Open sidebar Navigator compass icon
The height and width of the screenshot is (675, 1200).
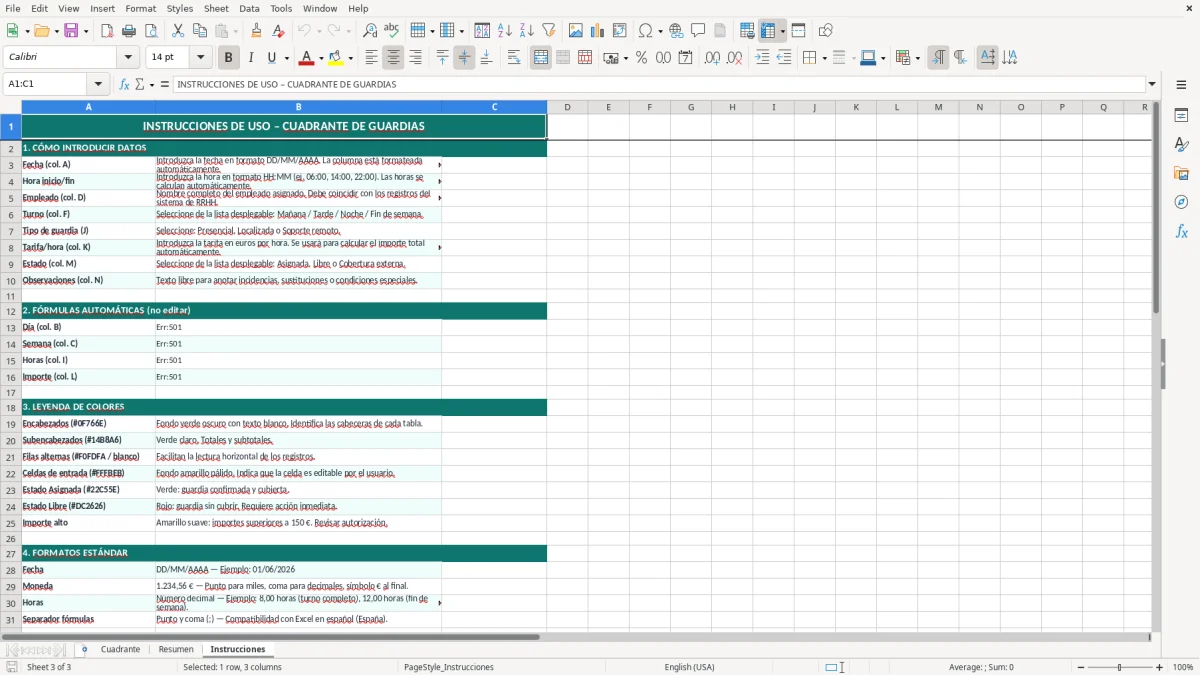tap(1181, 202)
